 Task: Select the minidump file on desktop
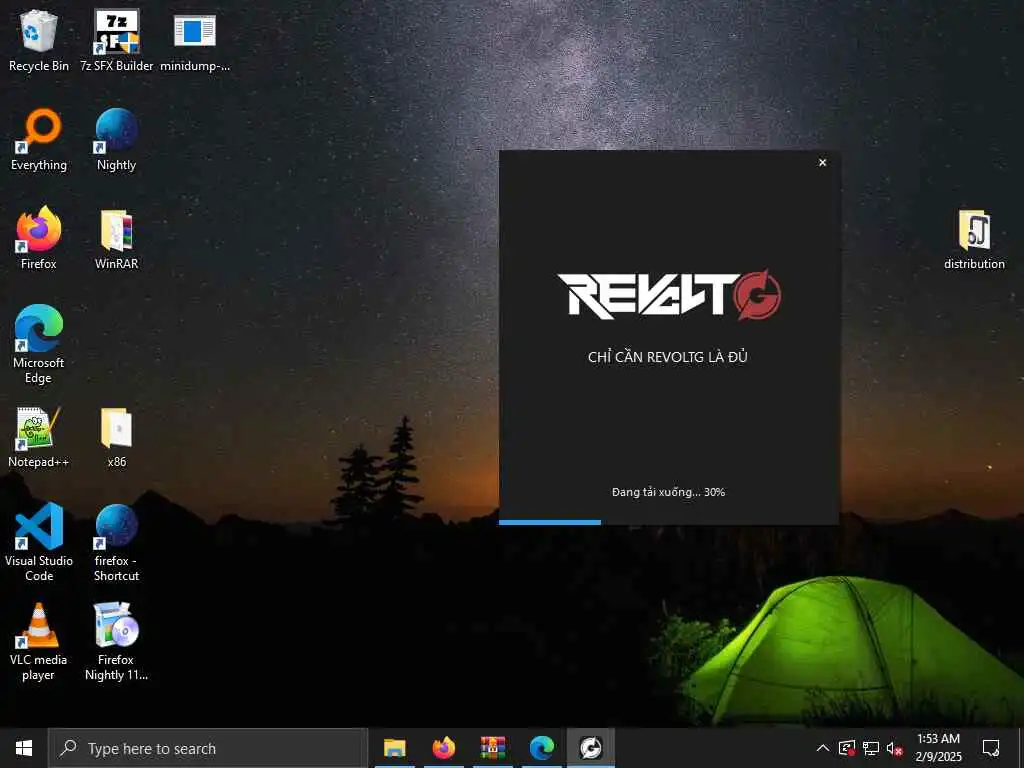pyautogui.click(x=195, y=40)
